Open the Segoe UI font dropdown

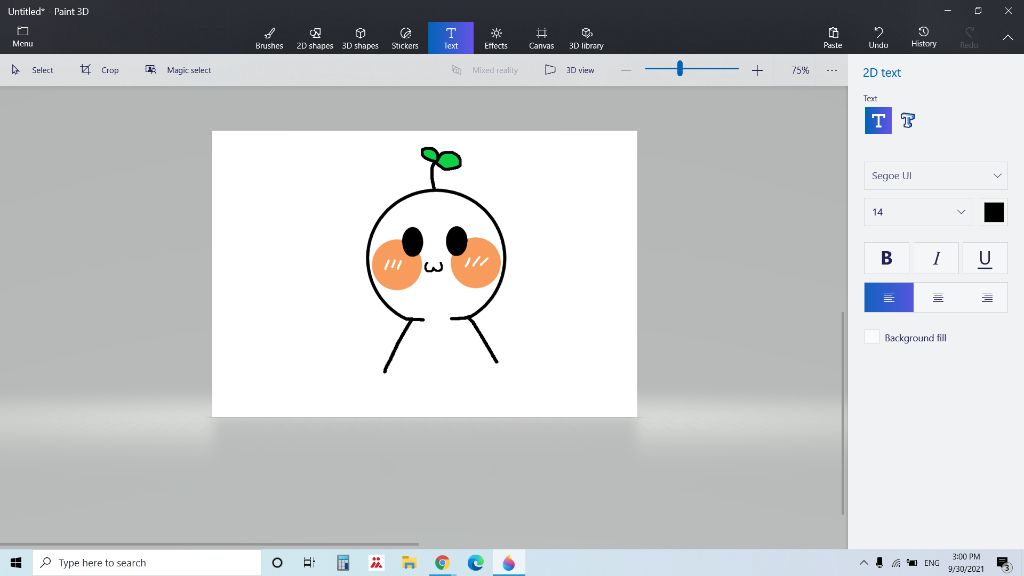(x=935, y=176)
